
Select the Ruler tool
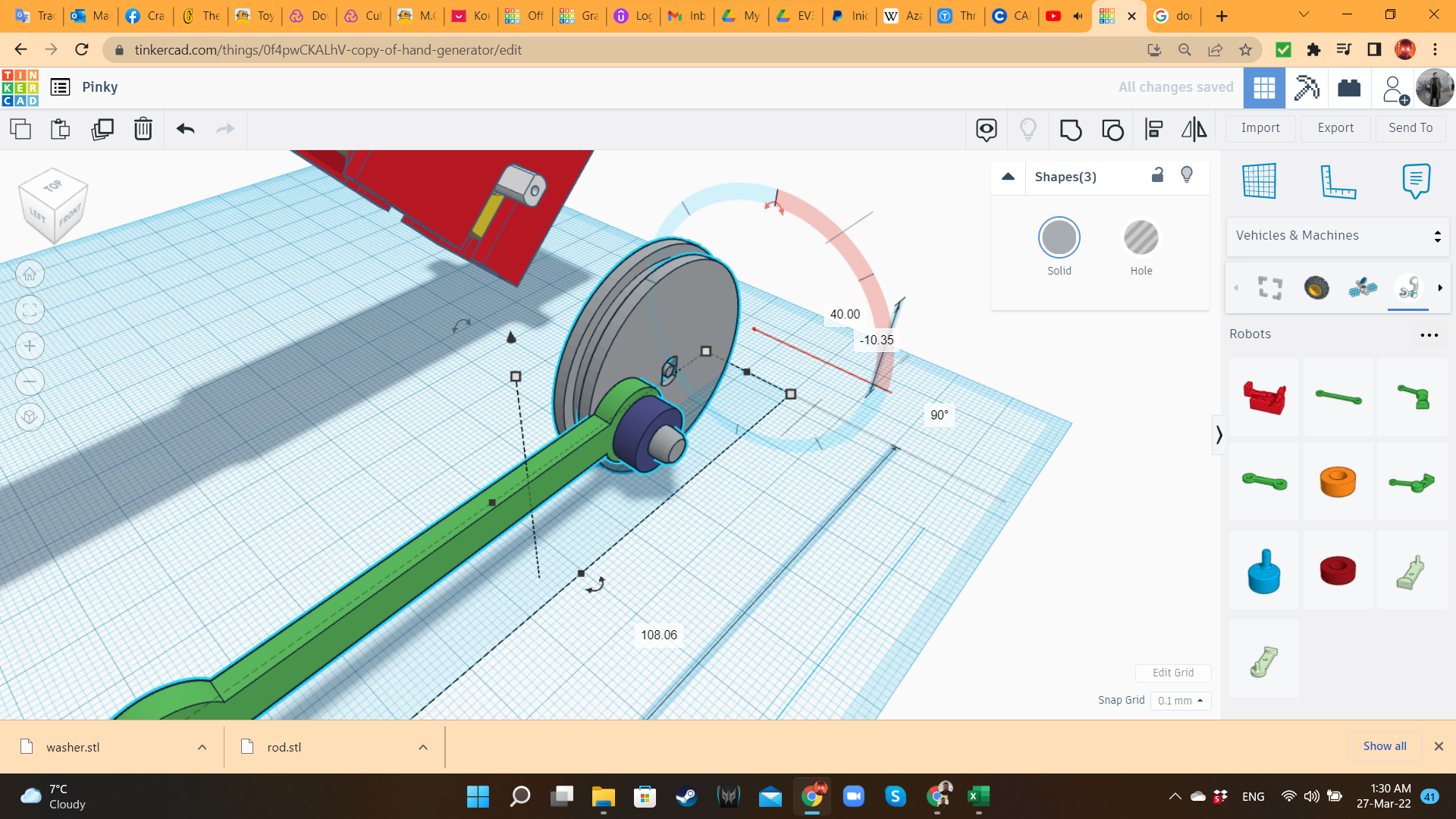[x=1338, y=181]
